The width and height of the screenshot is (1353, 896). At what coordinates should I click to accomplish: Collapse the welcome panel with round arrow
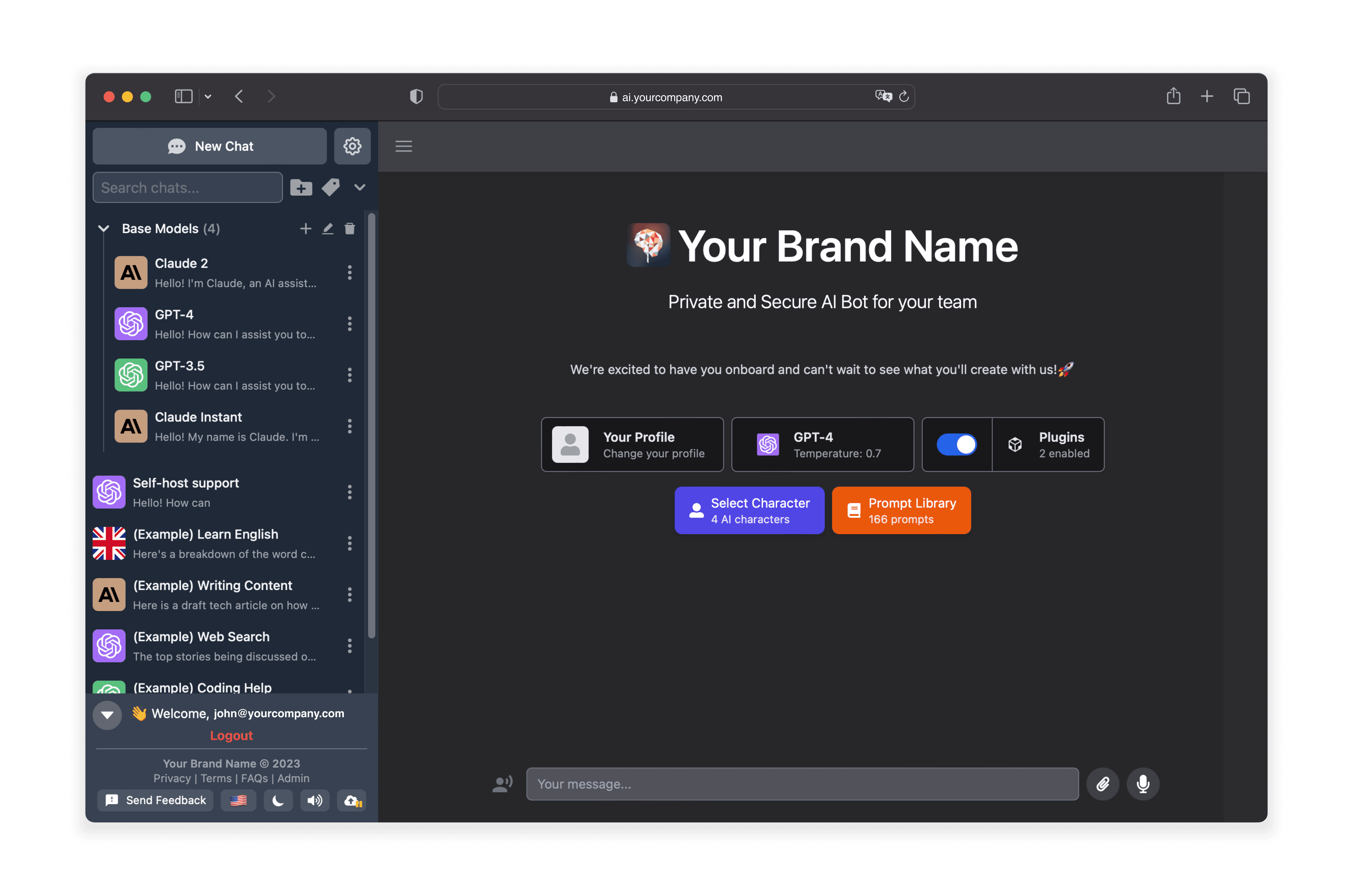[x=107, y=715]
